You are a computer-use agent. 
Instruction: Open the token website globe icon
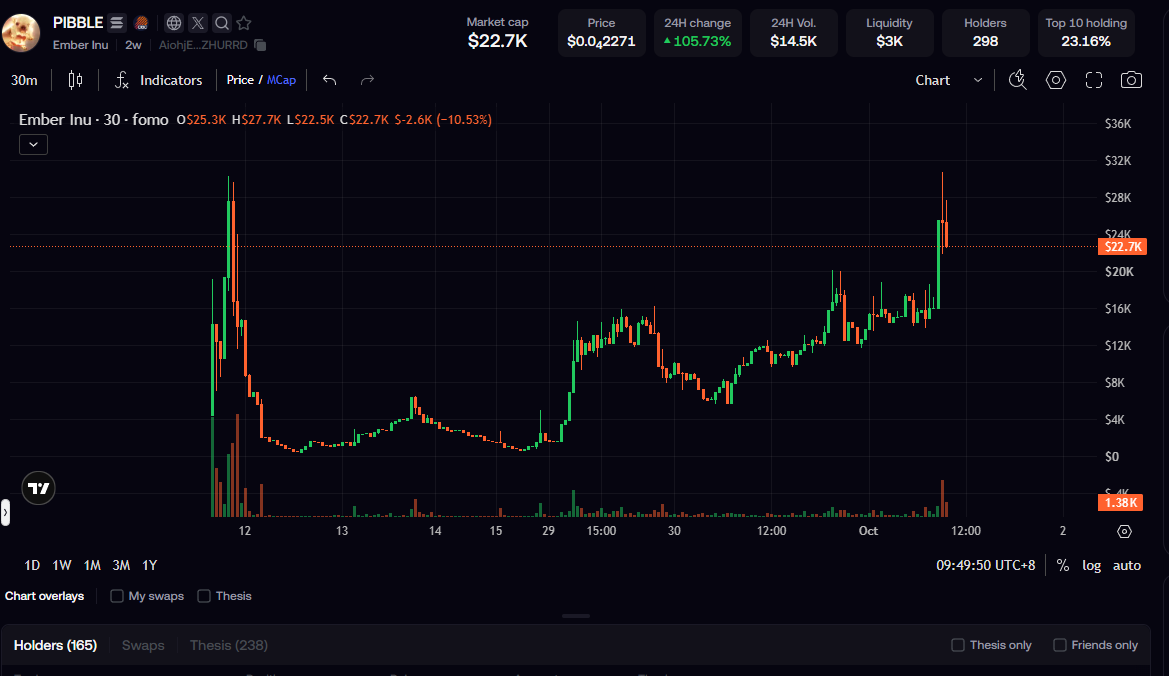[x=174, y=23]
